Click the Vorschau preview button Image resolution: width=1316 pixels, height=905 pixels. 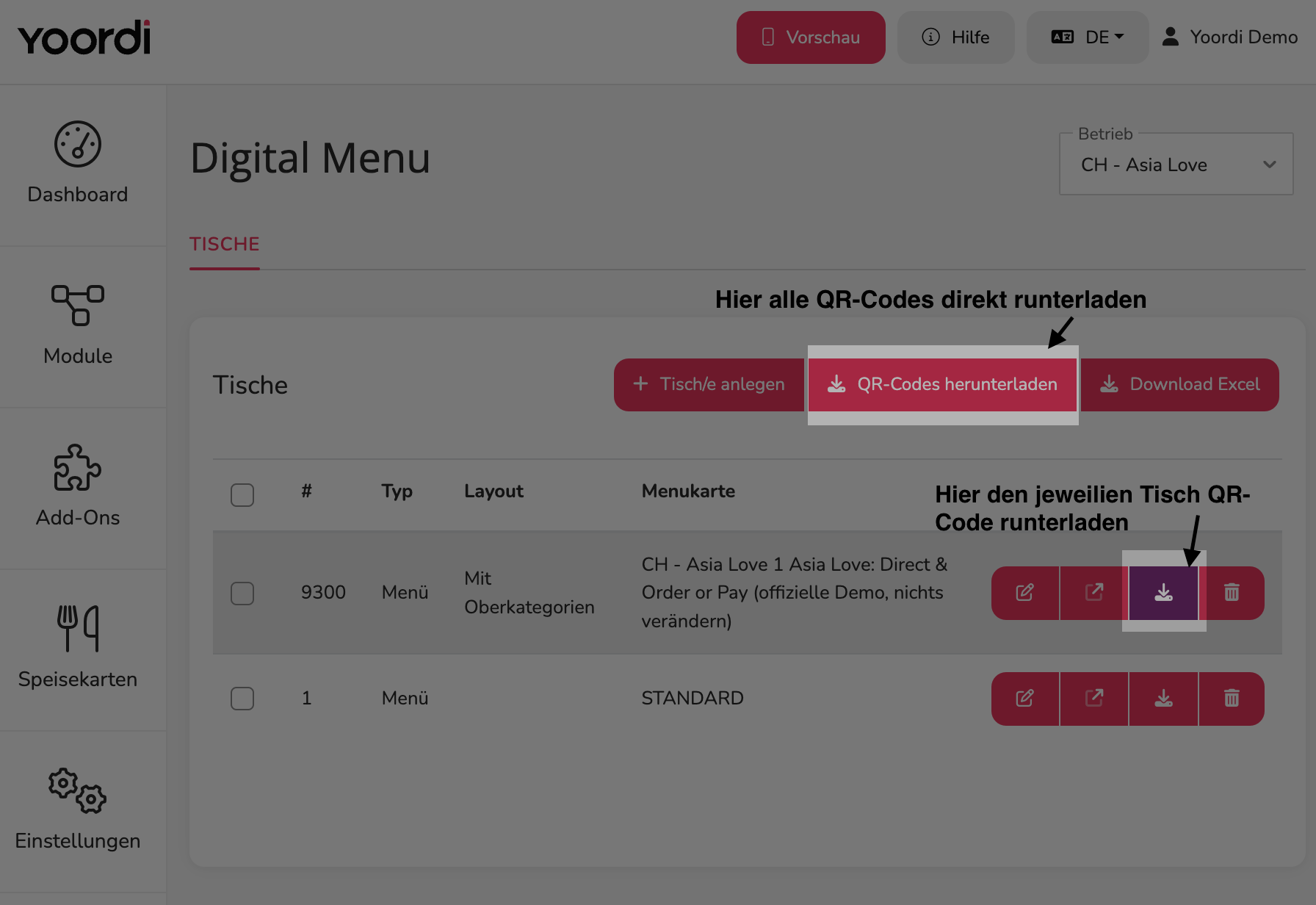click(811, 37)
